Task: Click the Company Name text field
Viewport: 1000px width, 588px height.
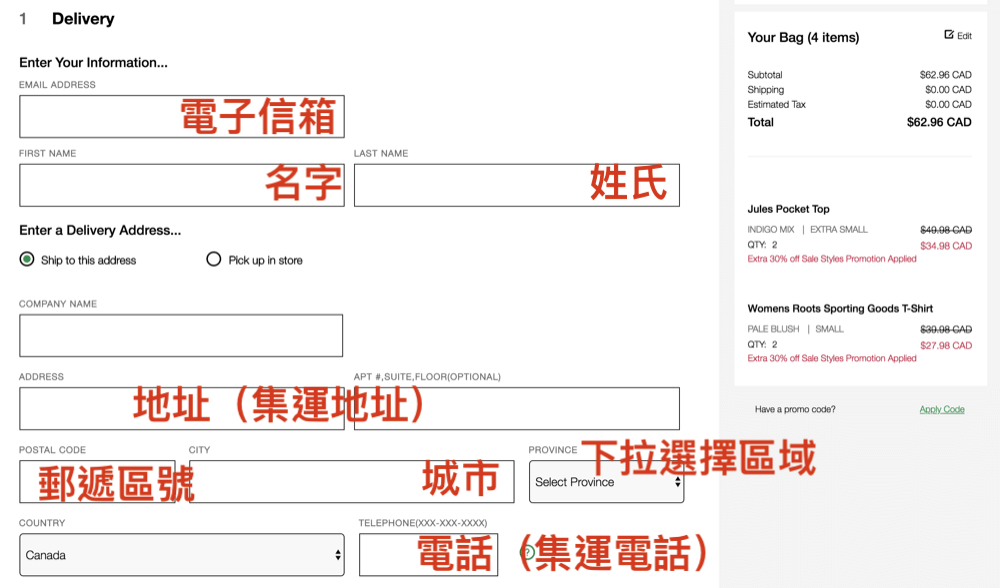Action: 181,336
